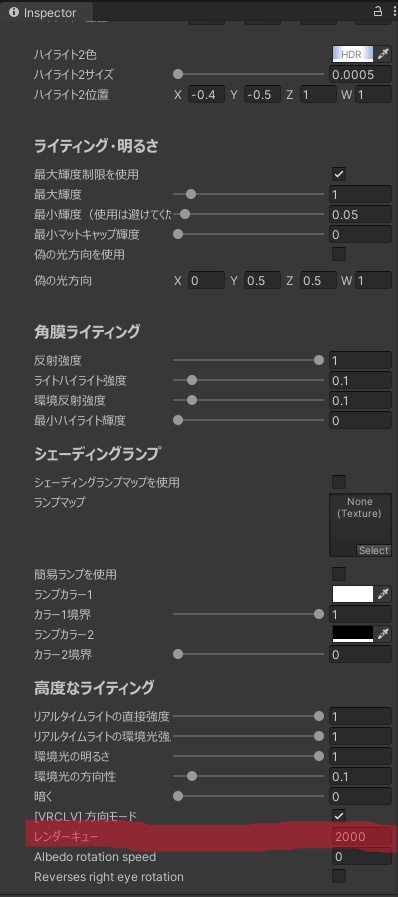Click the Select button under ランプマップ
This screenshot has height=897, width=398.
(373, 550)
